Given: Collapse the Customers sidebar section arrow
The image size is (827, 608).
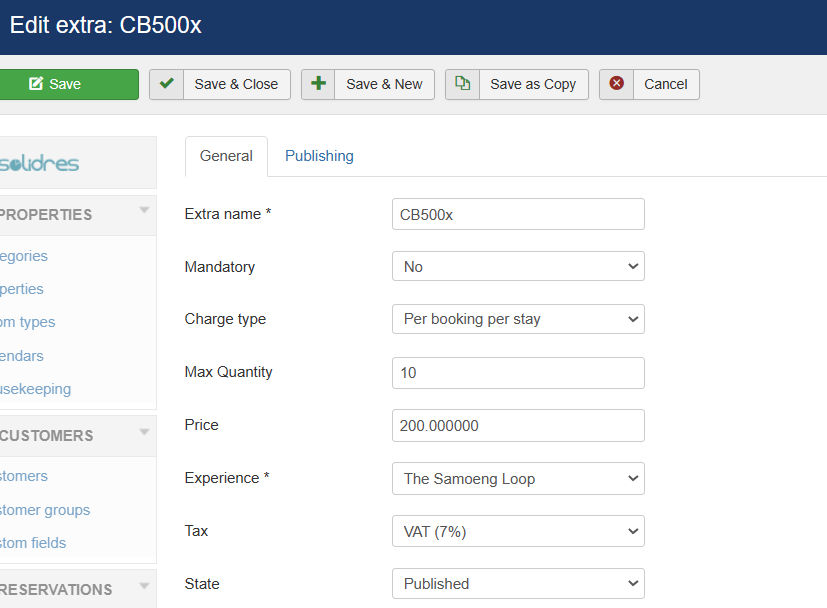Looking at the screenshot, I should tap(144, 432).
